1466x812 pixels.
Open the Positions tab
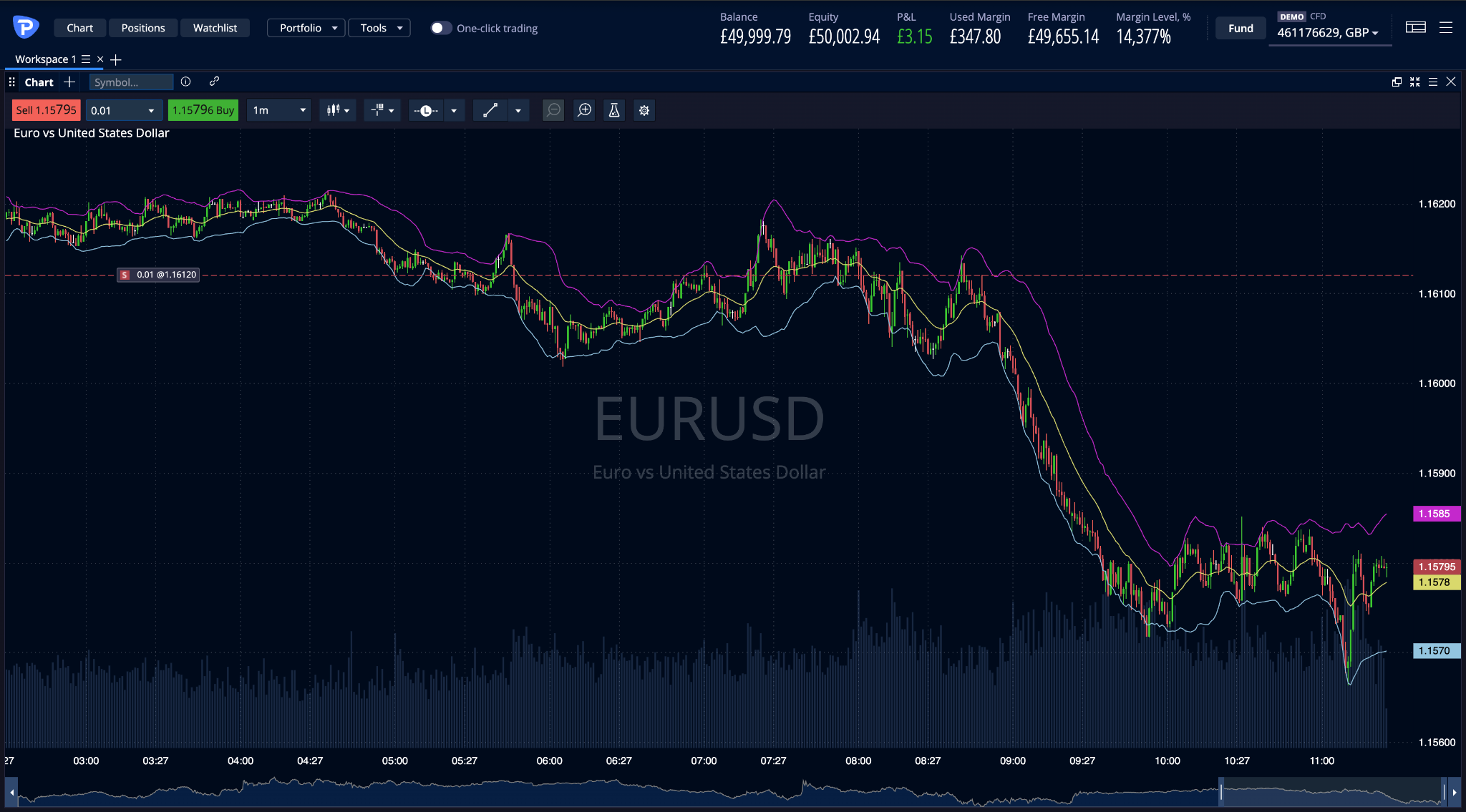pos(143,28)
